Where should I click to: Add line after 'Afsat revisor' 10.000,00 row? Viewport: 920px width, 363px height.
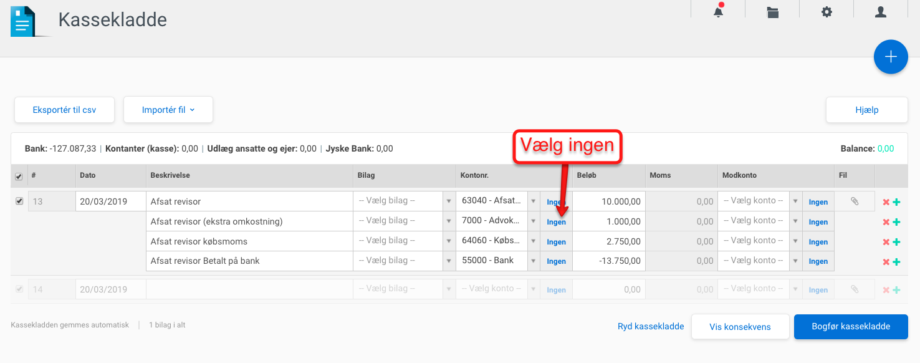[x=897, y=202]
